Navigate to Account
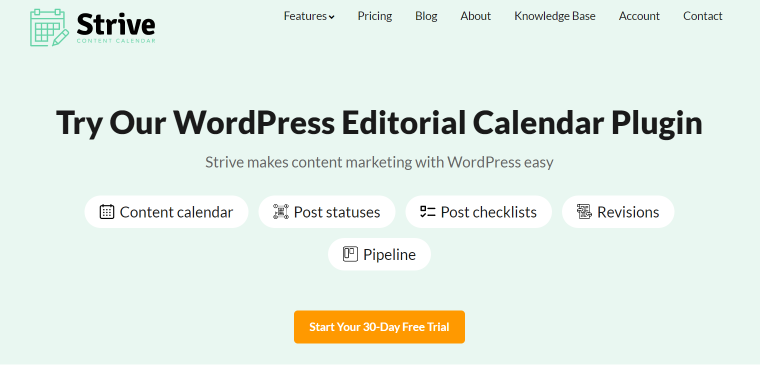760x365 pixels. coord(639,16)
